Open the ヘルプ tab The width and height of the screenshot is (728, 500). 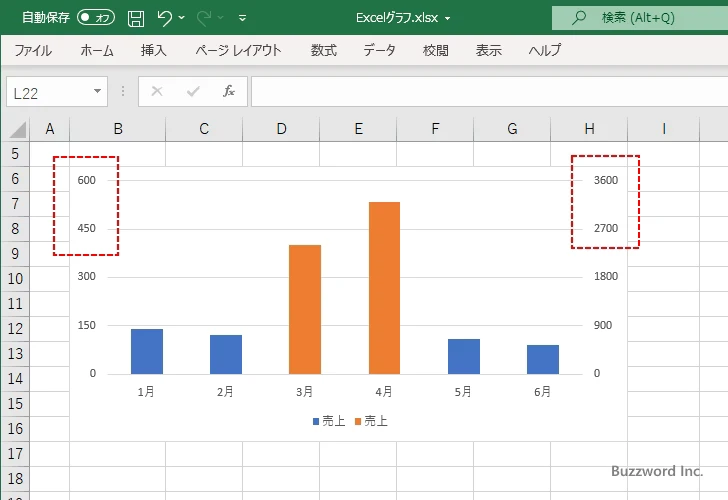tap(545, 50)
